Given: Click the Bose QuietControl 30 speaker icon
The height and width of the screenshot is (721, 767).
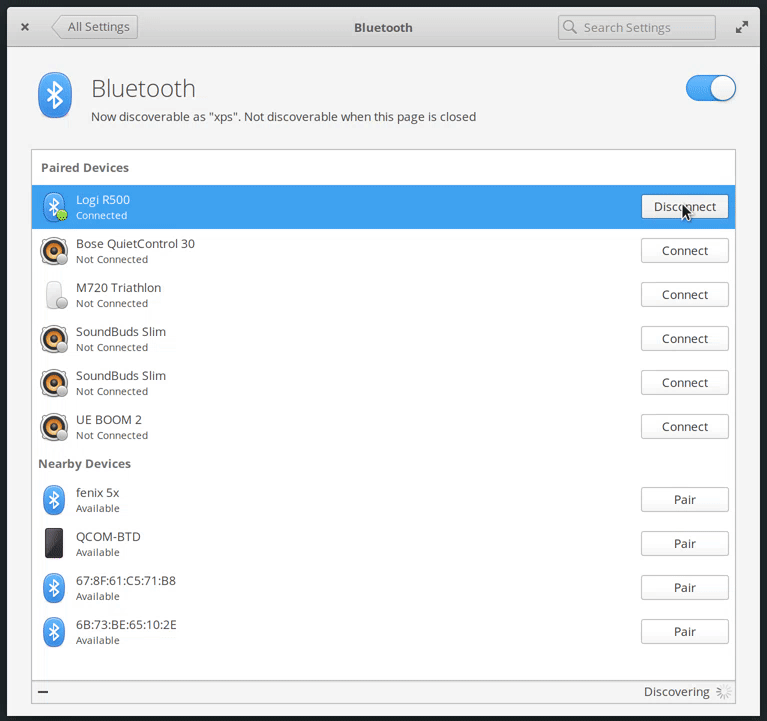Looking at the screenshot, I should click(x=54, y=251).
